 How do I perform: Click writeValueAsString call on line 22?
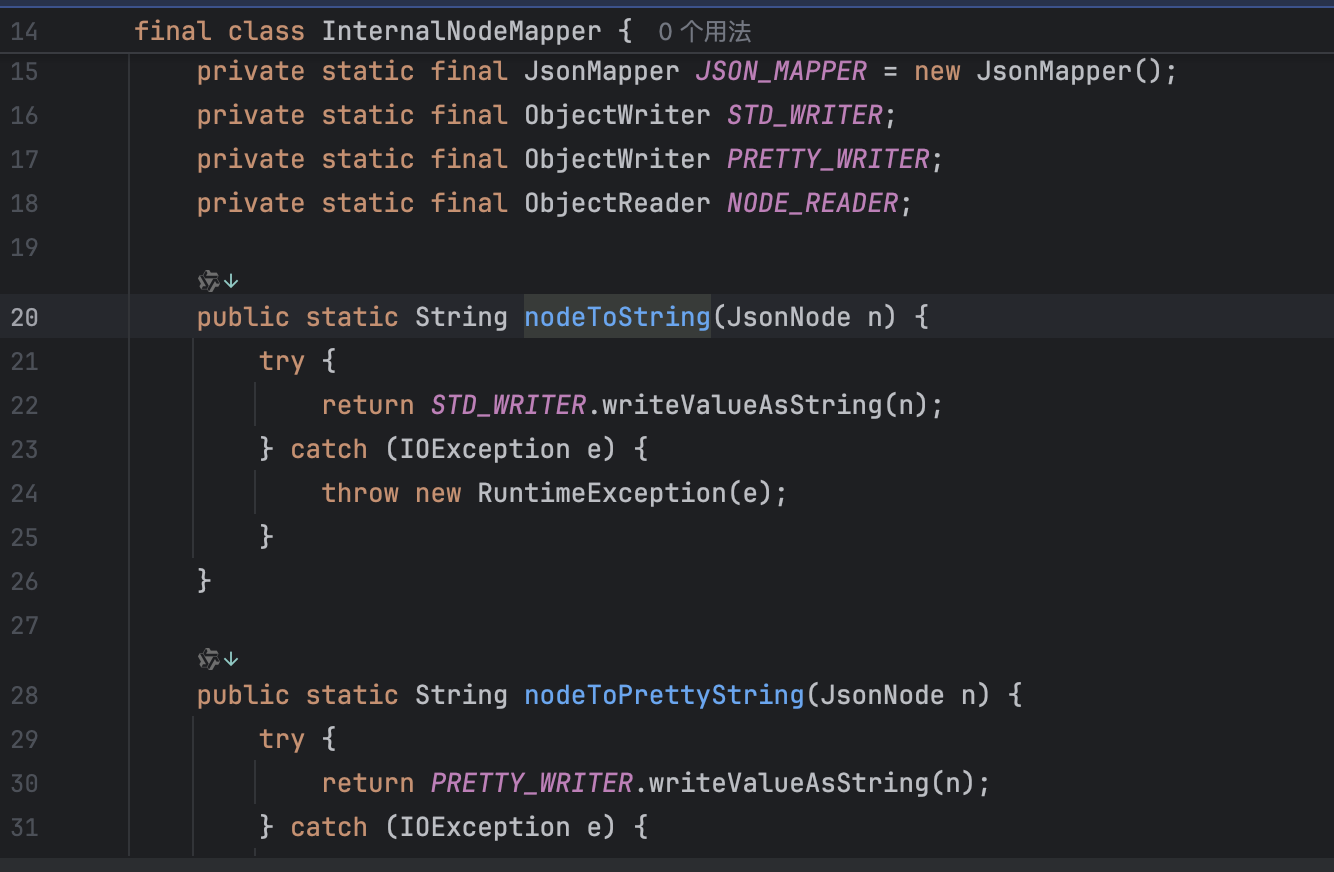(765, 405)
